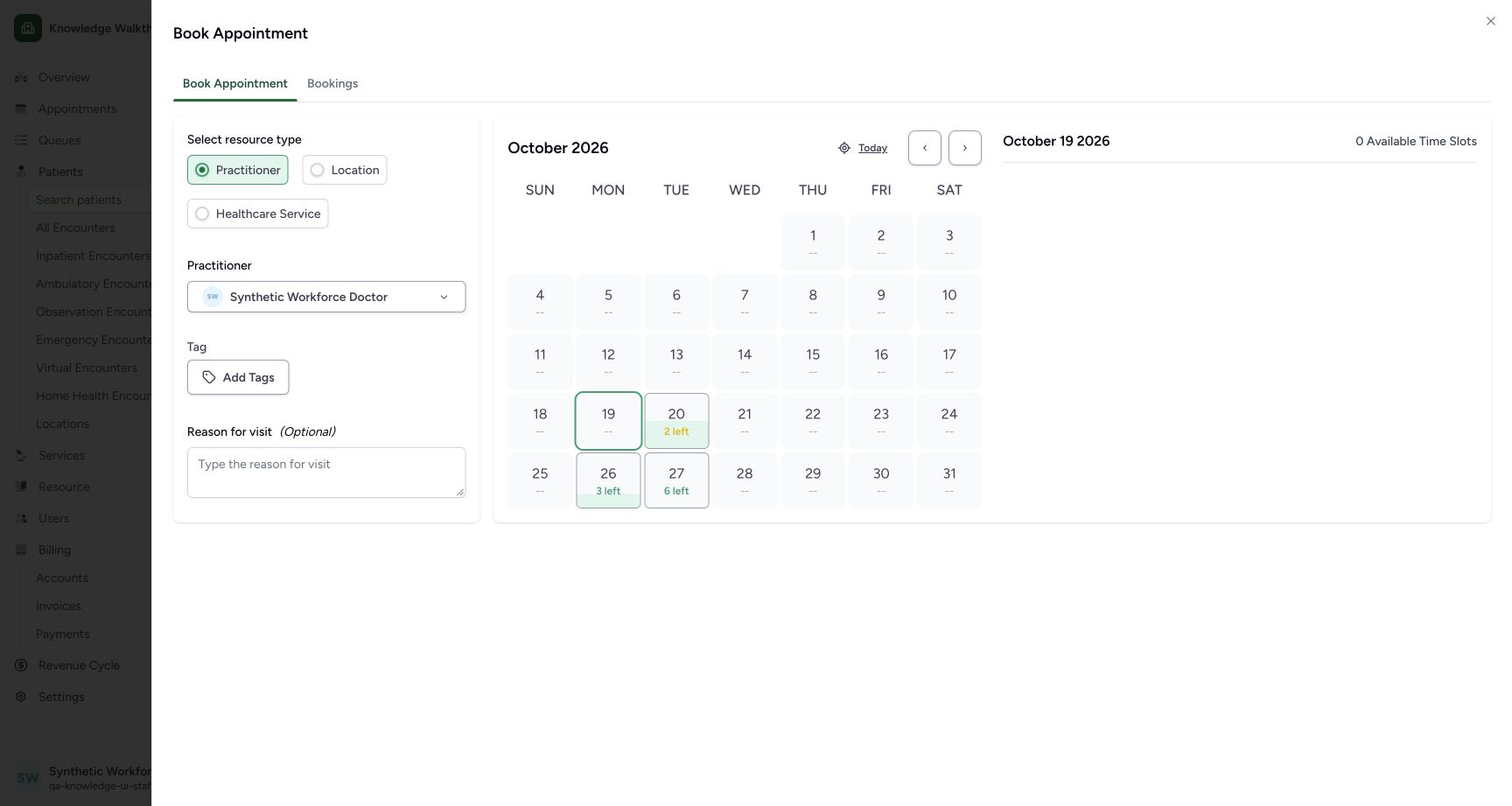Click the Knowledge Walkthrough logo icon
Screen dimensions: 1512x806
tap(28, 28)
